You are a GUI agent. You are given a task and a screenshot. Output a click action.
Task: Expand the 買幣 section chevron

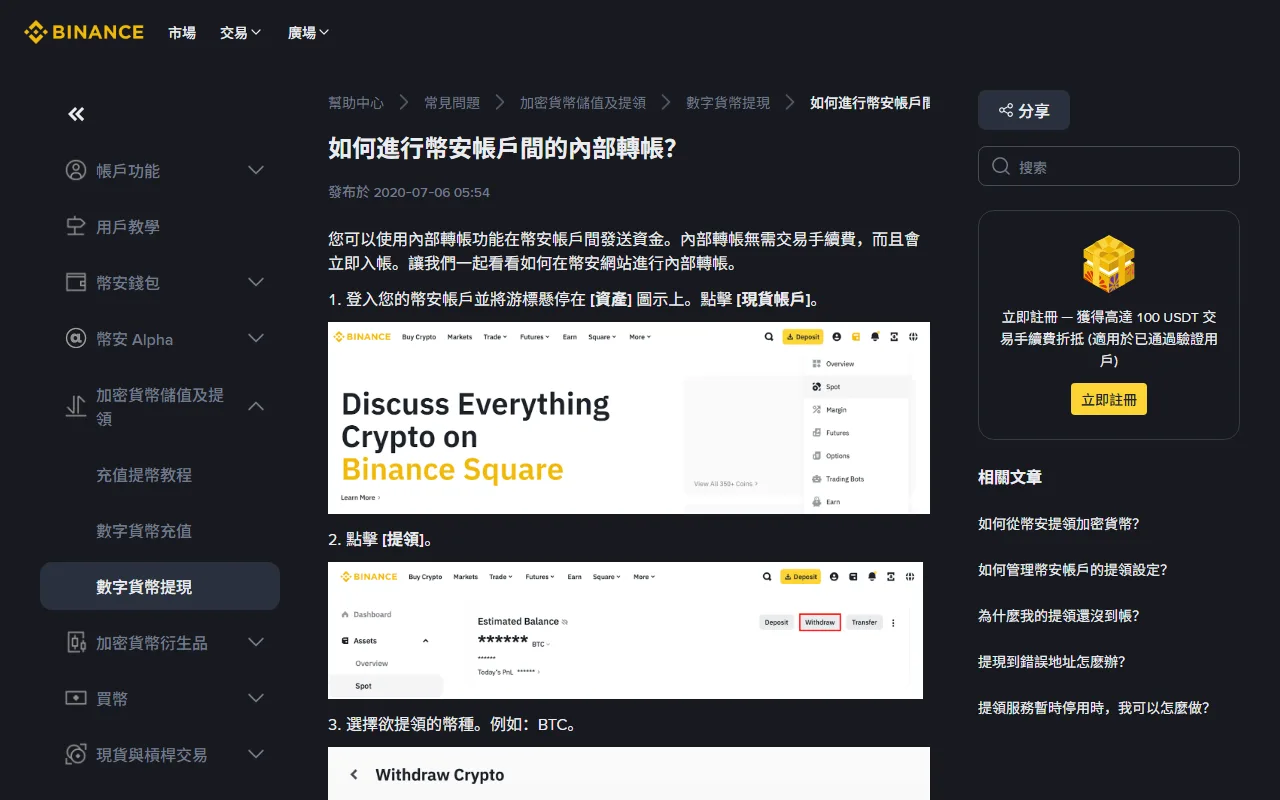(x=256, y=698)
